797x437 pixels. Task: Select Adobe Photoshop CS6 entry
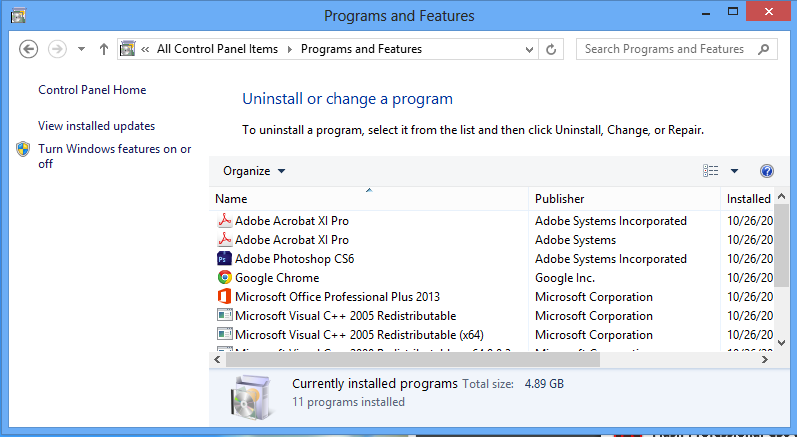[294, 259]
